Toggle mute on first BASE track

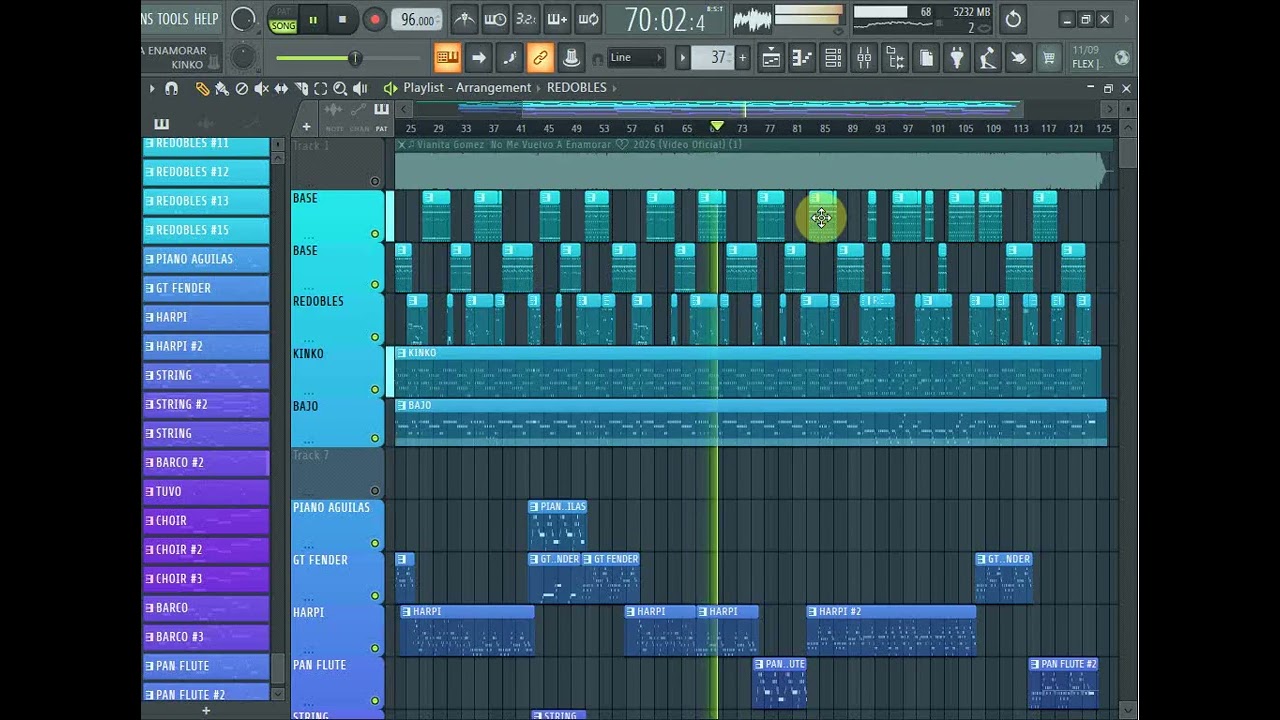pos(375,234)
